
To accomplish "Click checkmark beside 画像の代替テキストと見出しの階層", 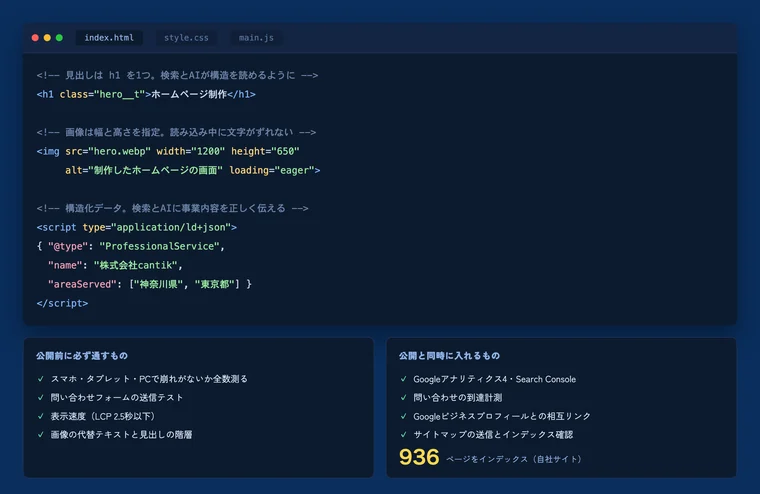I will click(41, 434).
